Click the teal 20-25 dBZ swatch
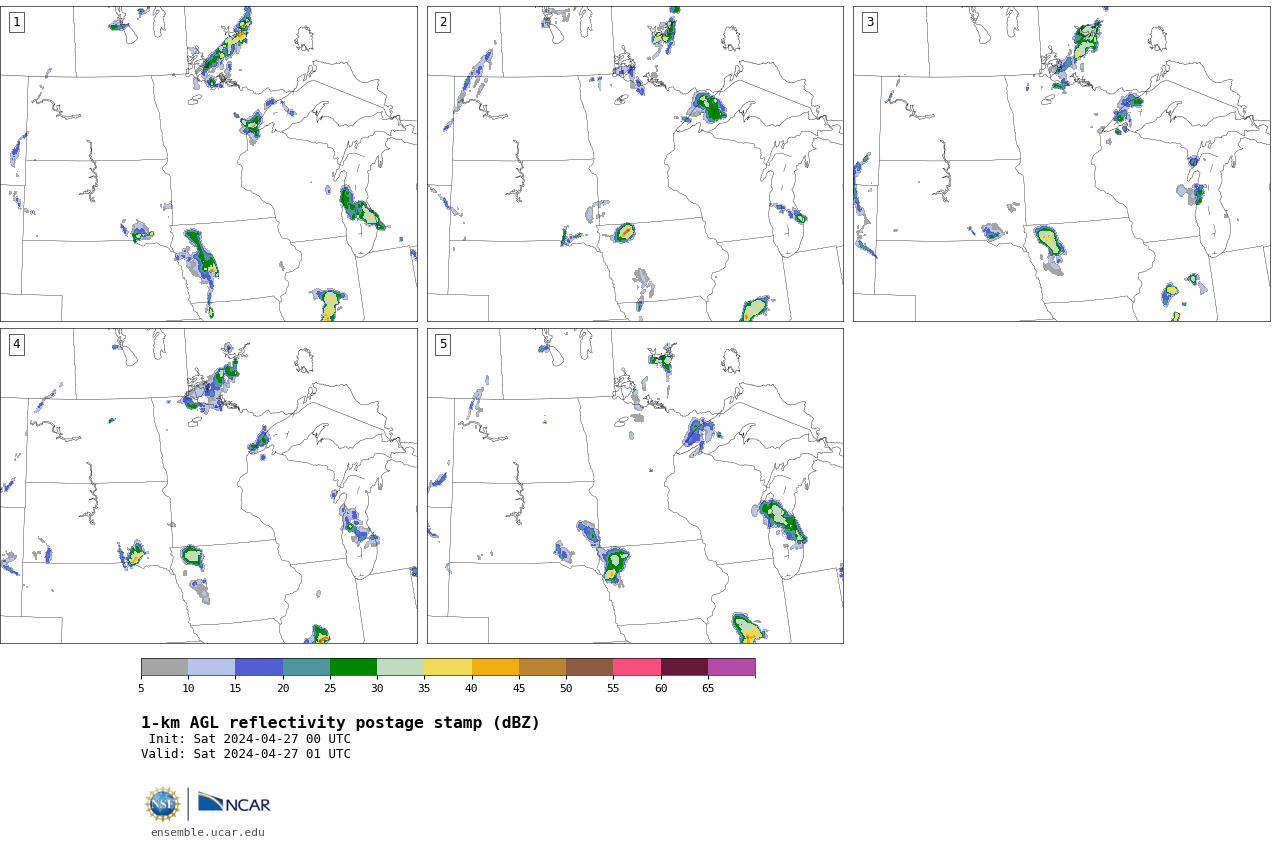 click(306, 667)
